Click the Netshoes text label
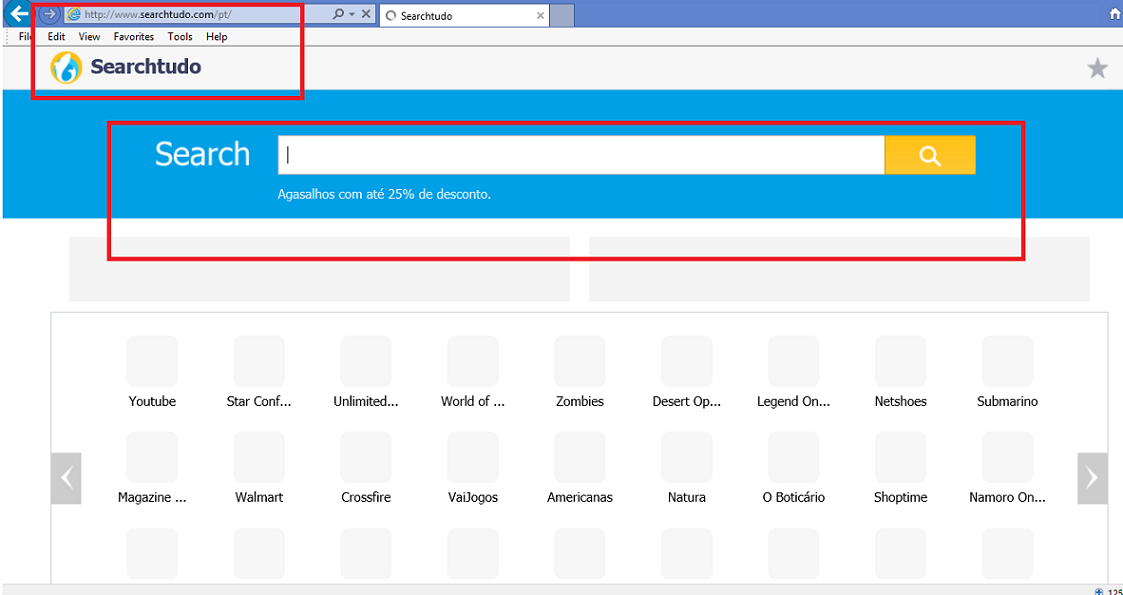The width and height of the screenshot is (1123, 595). coord(901,401)
